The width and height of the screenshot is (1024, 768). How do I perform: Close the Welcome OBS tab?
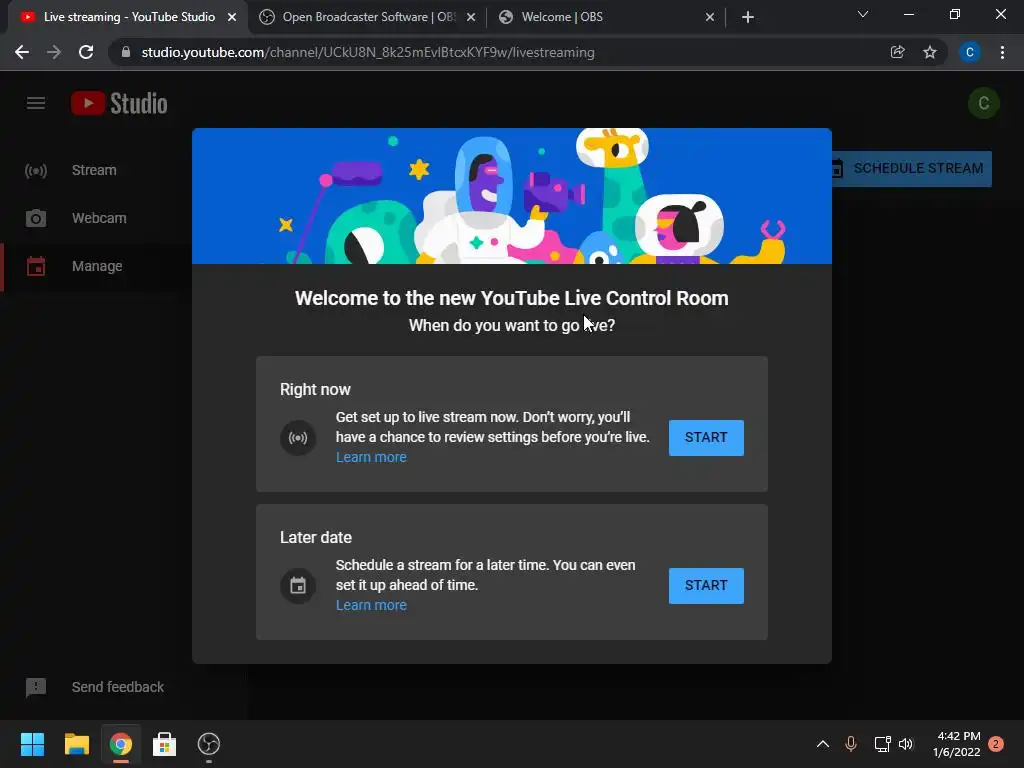[x=710, y=18]
